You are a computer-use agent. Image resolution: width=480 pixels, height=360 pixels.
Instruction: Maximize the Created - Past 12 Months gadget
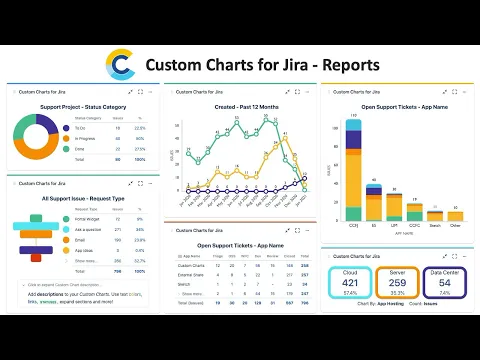pos(297,92)
